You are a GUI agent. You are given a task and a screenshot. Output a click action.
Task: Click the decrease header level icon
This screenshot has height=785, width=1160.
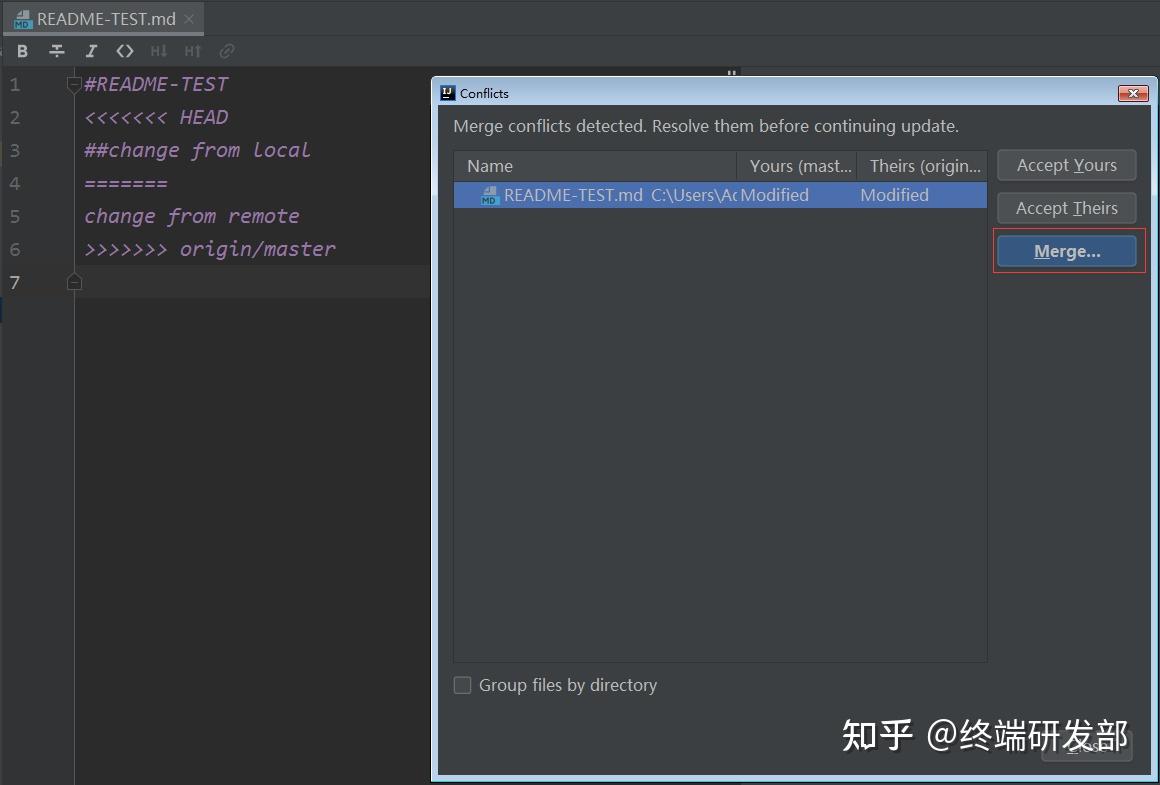click(158, 51)
